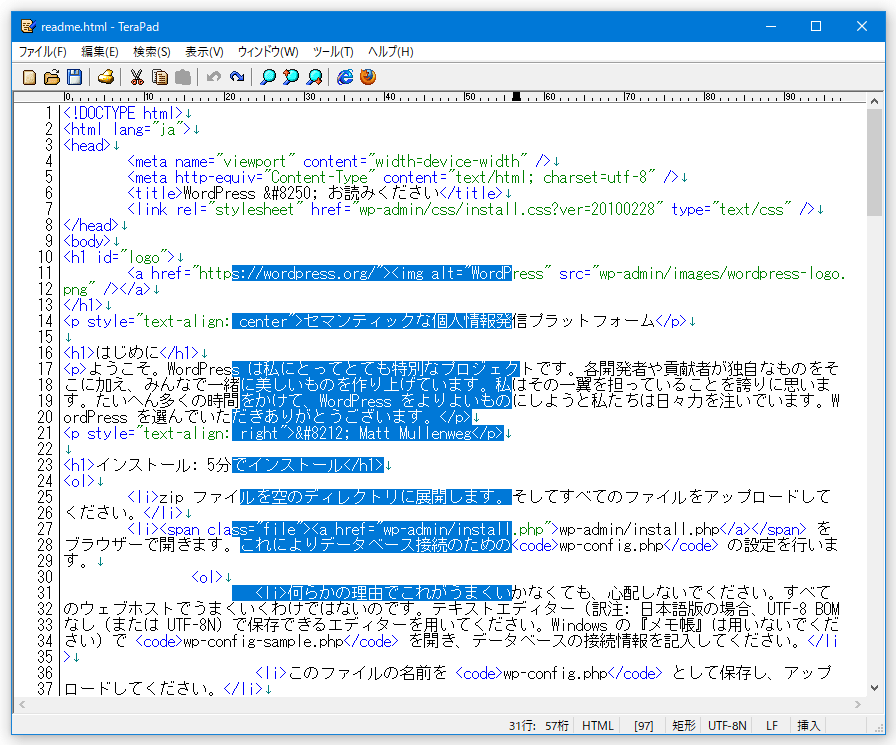Click the UTF-8N encoding status entry
The height and width of the screenshot is (745, 896).
[x=727, y=726]
